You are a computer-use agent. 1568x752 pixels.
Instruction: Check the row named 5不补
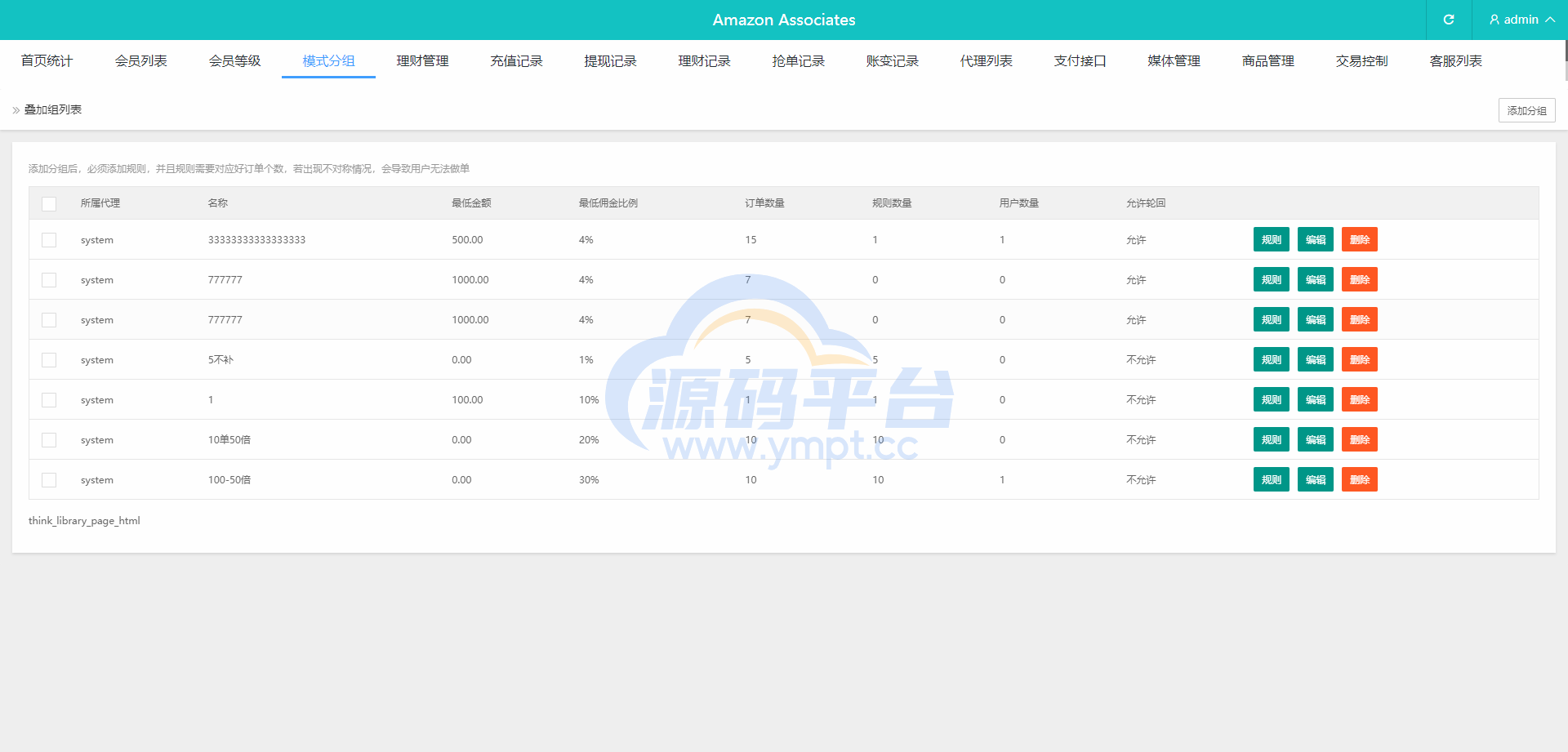[49, 360]
